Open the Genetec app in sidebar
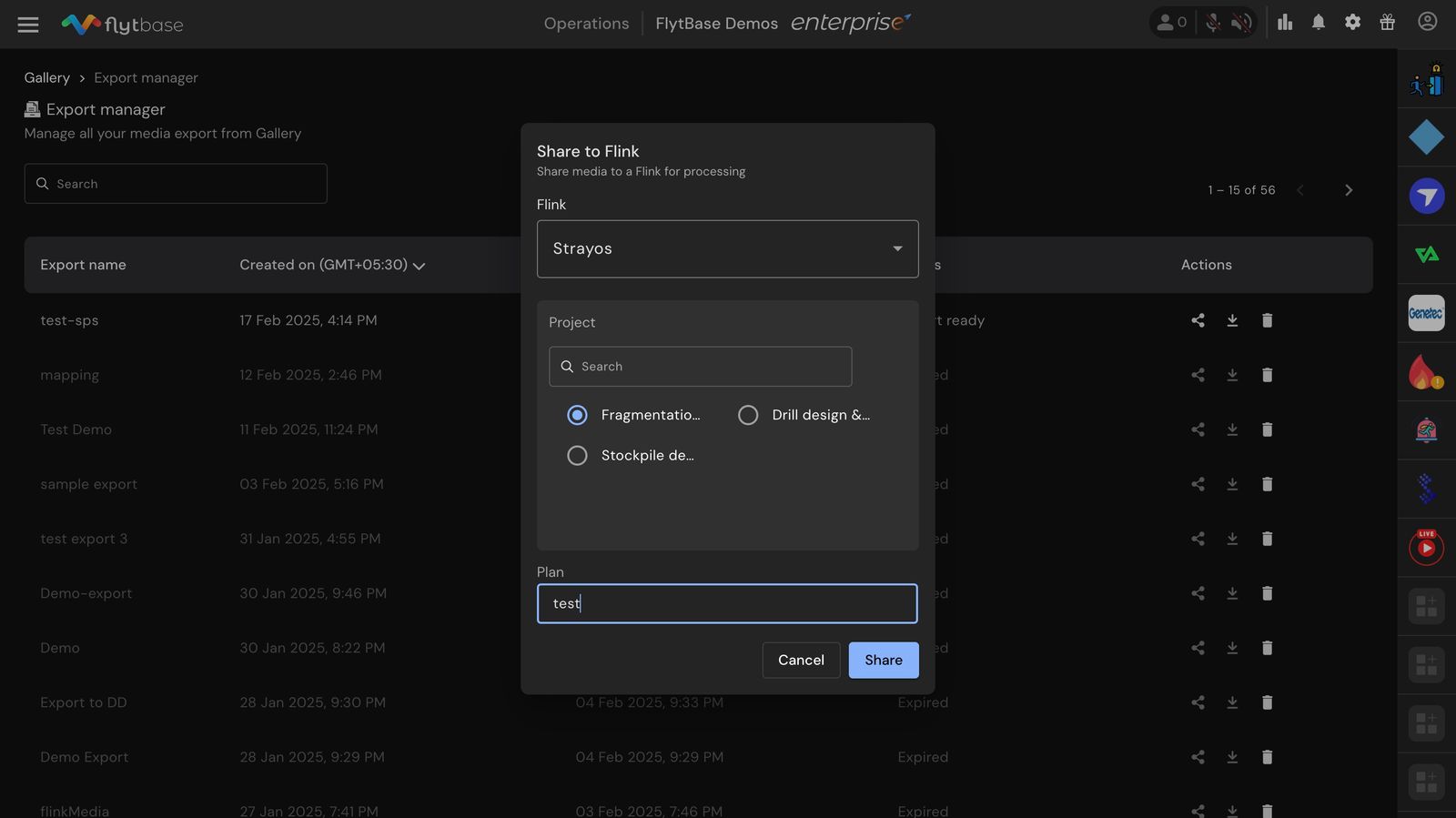 1426,313
